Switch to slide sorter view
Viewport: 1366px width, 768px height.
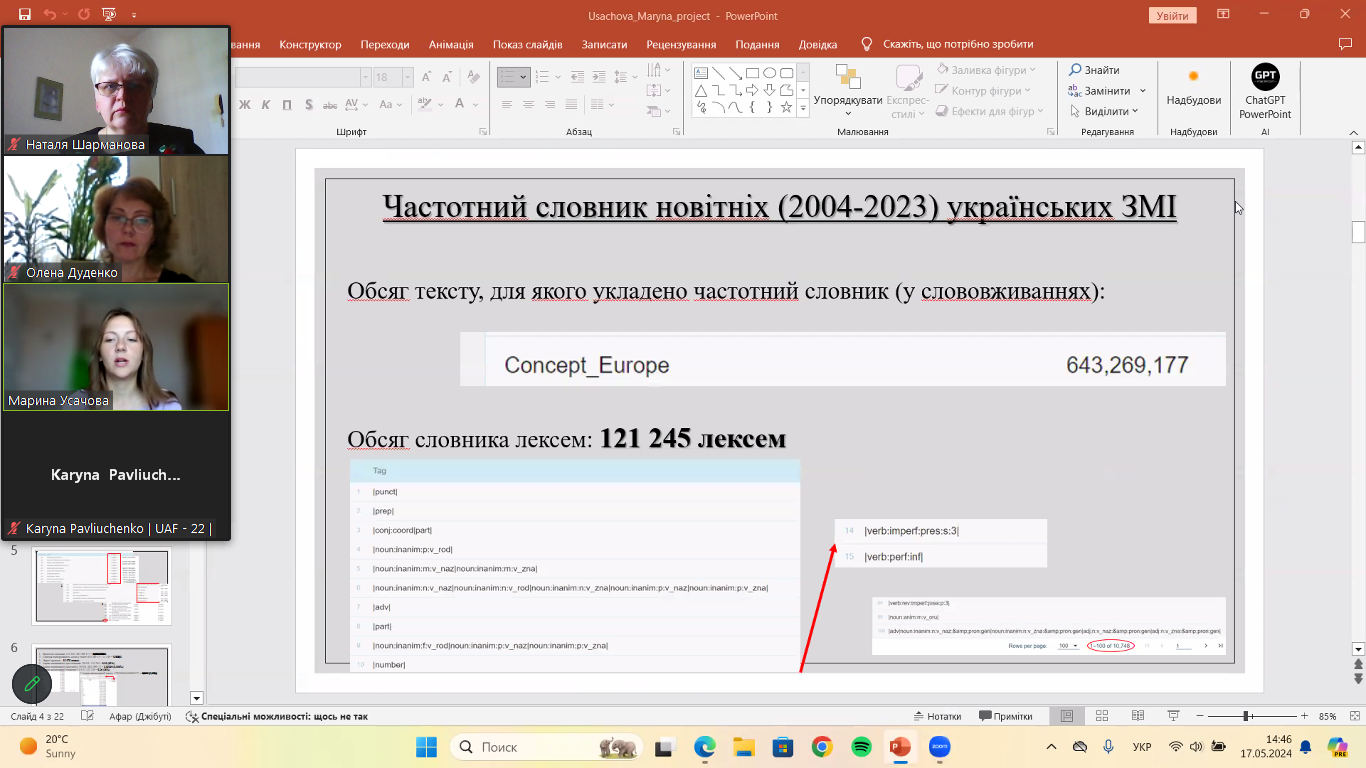tap(1102, 716)
